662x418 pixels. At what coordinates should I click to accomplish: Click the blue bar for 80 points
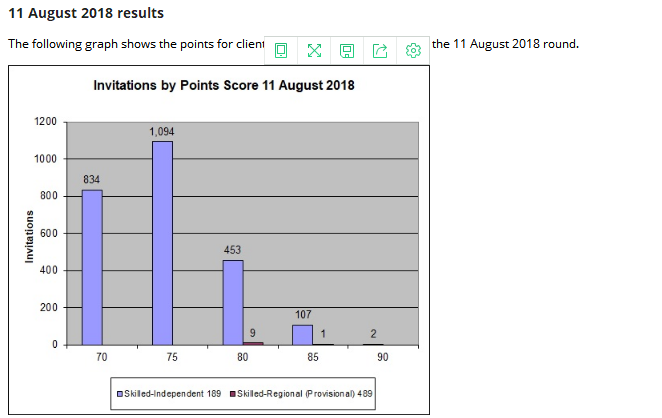232,302
